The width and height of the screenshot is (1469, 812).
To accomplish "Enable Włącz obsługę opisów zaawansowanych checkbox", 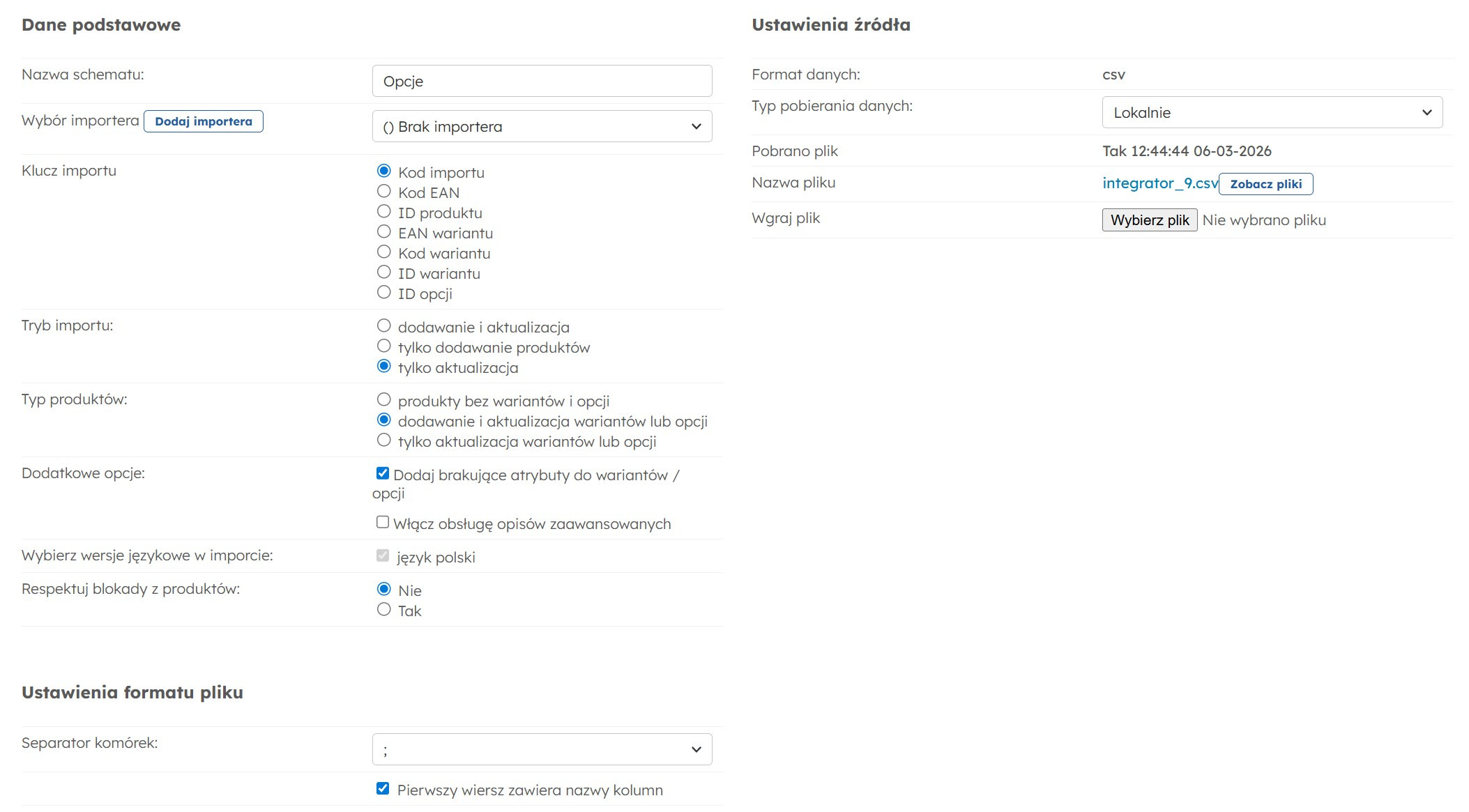I will [382, 522].
